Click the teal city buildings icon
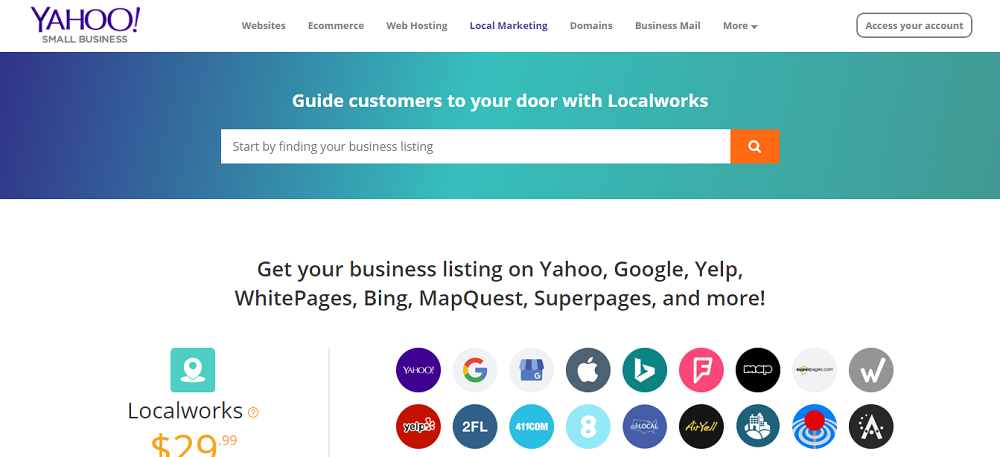This screenshot has height=457, width=1000. pyautogui.click(x=758, y=426)
